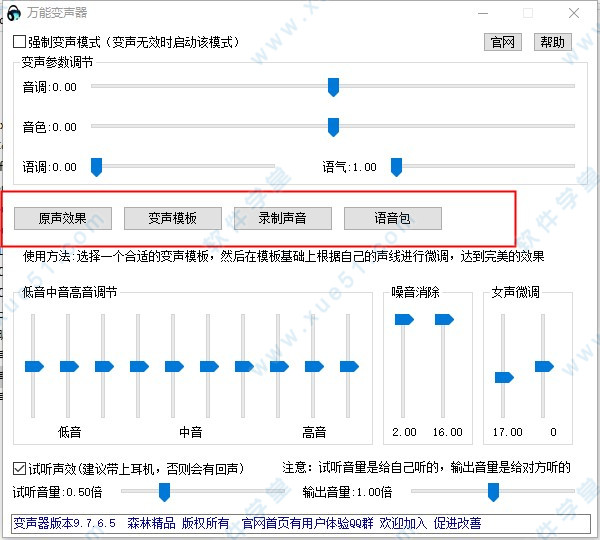600x540 pixels.
Task: Click the first equalizer slider above 低音
Action: pyautogui.click(x=34, y=367)
